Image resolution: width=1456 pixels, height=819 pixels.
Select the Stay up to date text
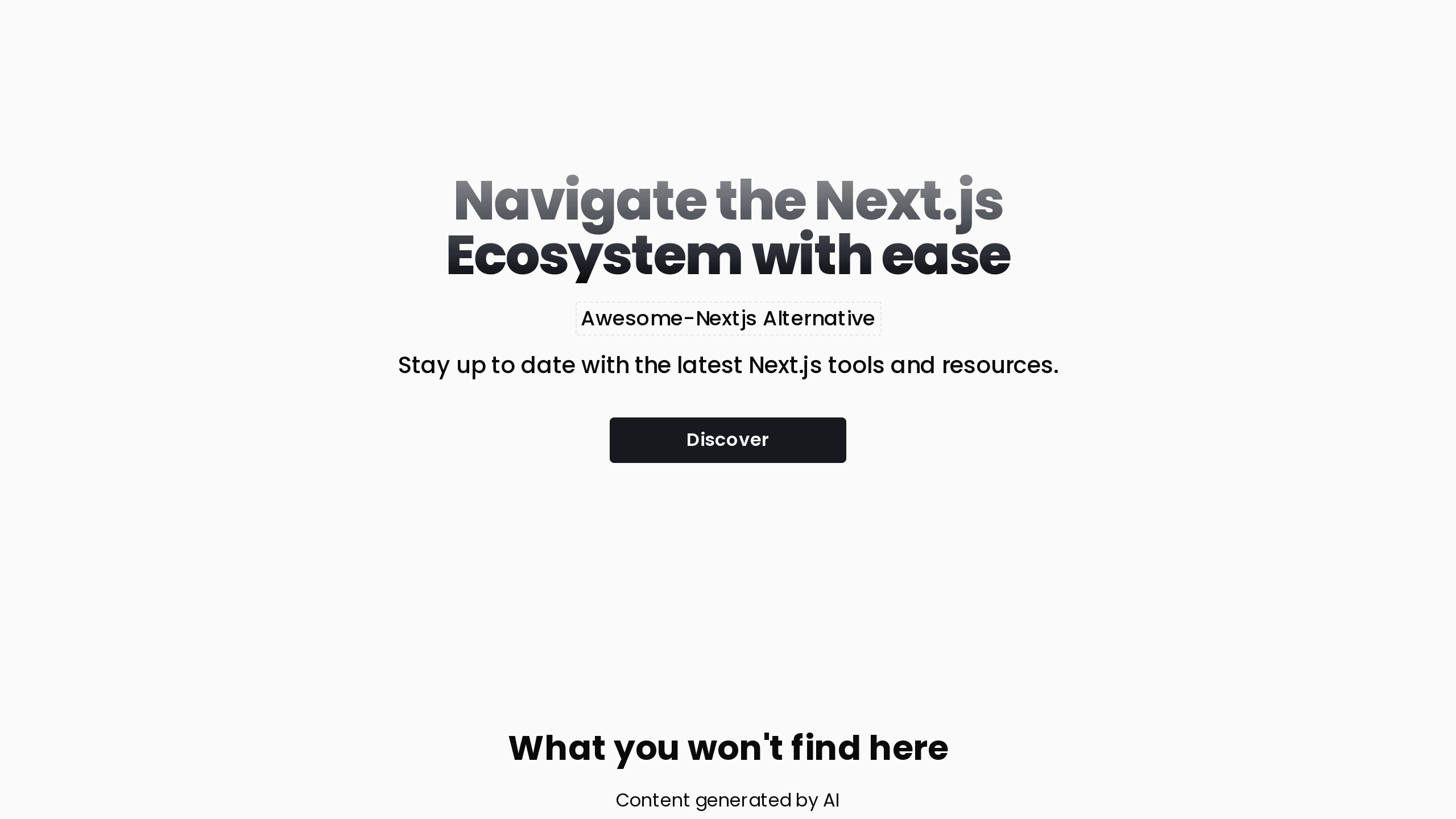coord(728,365)
